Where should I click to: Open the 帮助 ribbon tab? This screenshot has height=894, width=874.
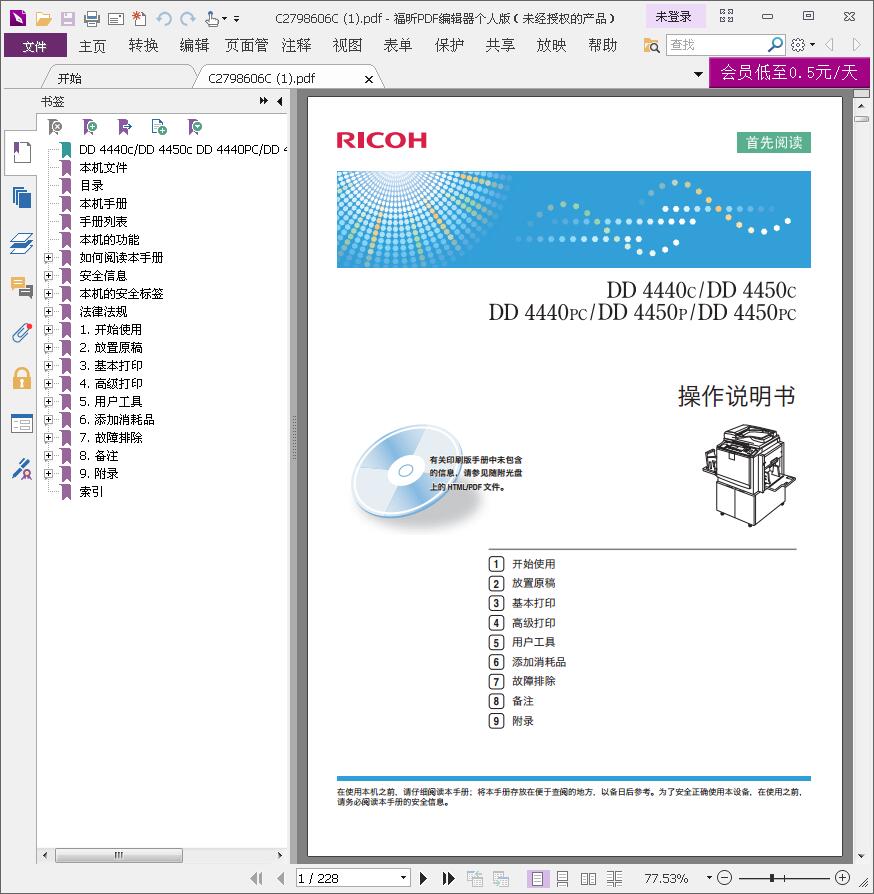[x=603, y=45]
